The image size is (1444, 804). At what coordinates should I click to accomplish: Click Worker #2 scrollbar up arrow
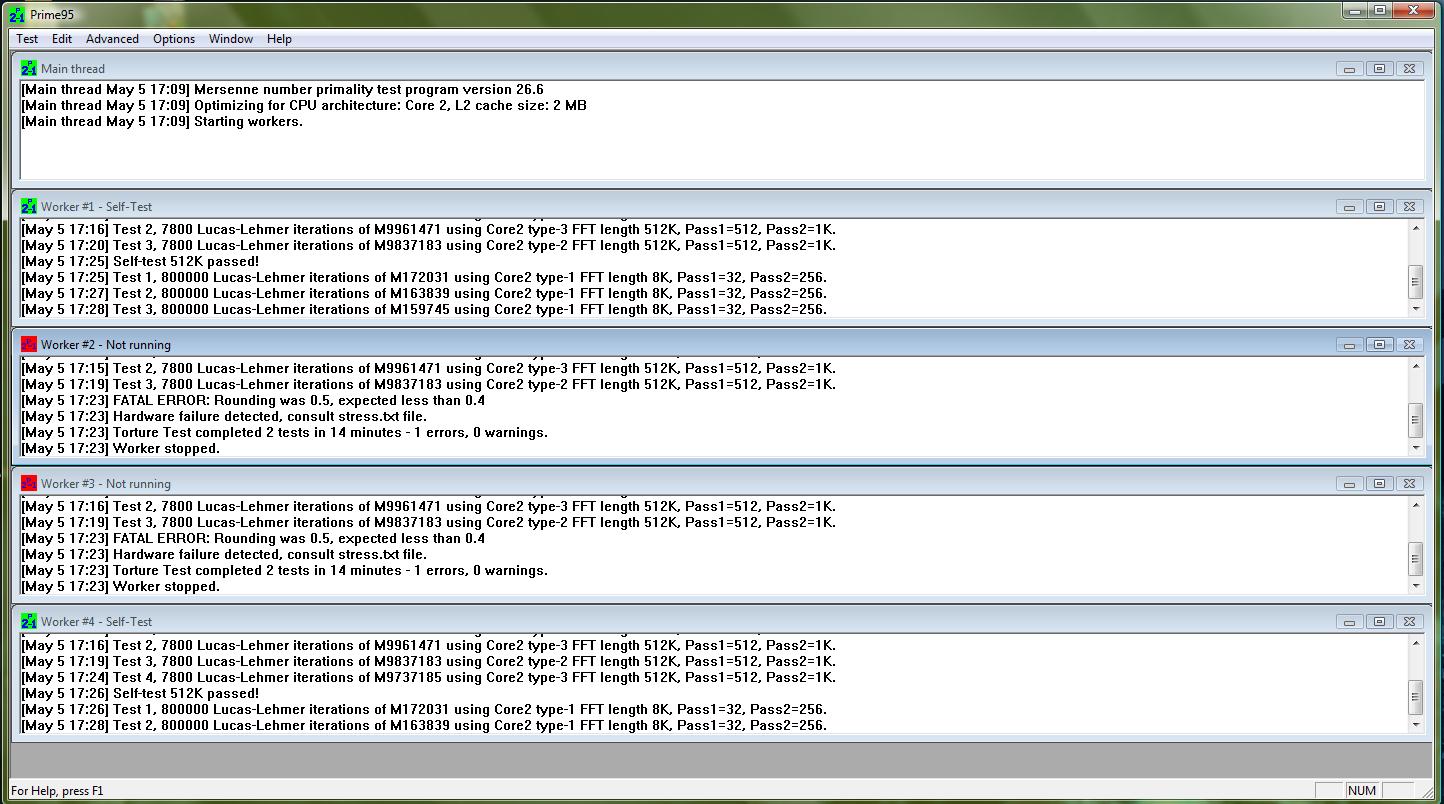click(x=1415, y=367)
